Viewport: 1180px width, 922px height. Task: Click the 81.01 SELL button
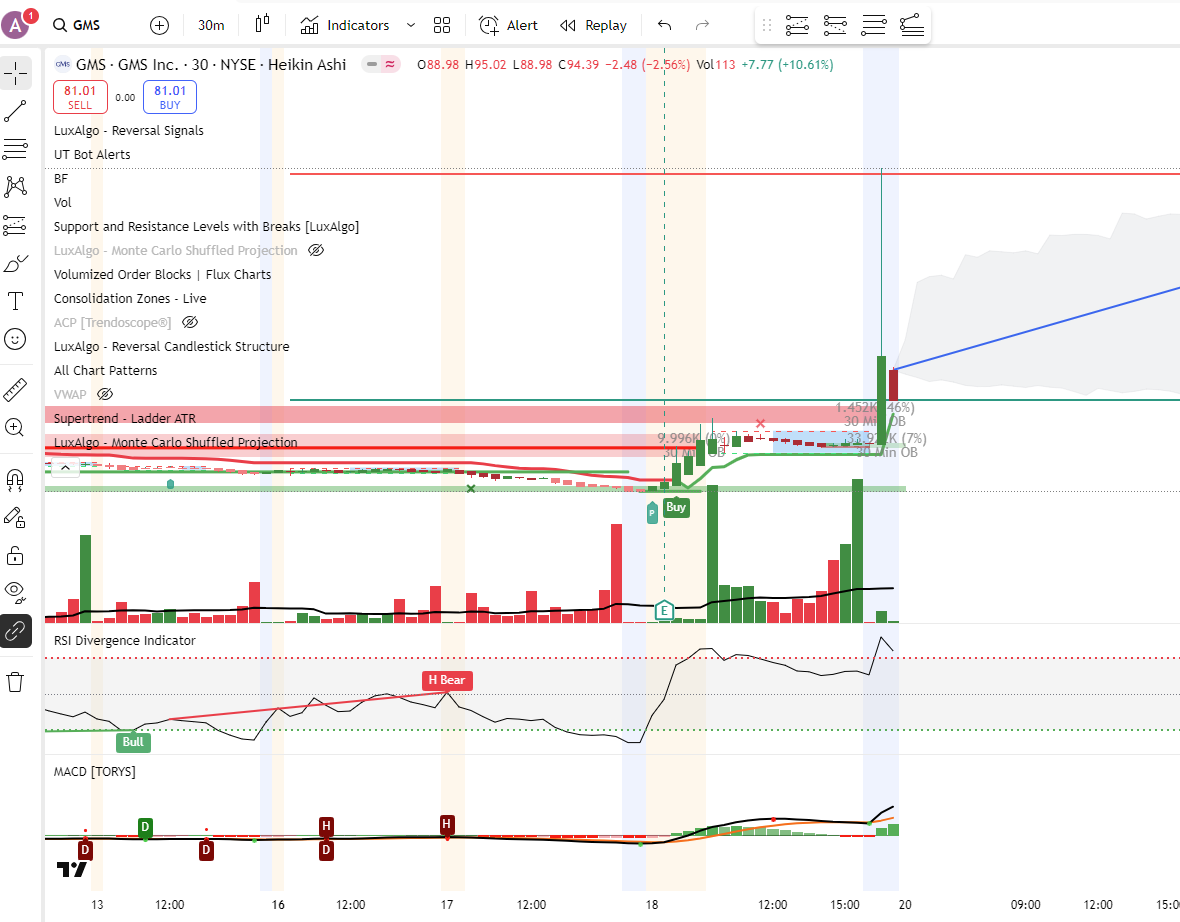(80, 97)
